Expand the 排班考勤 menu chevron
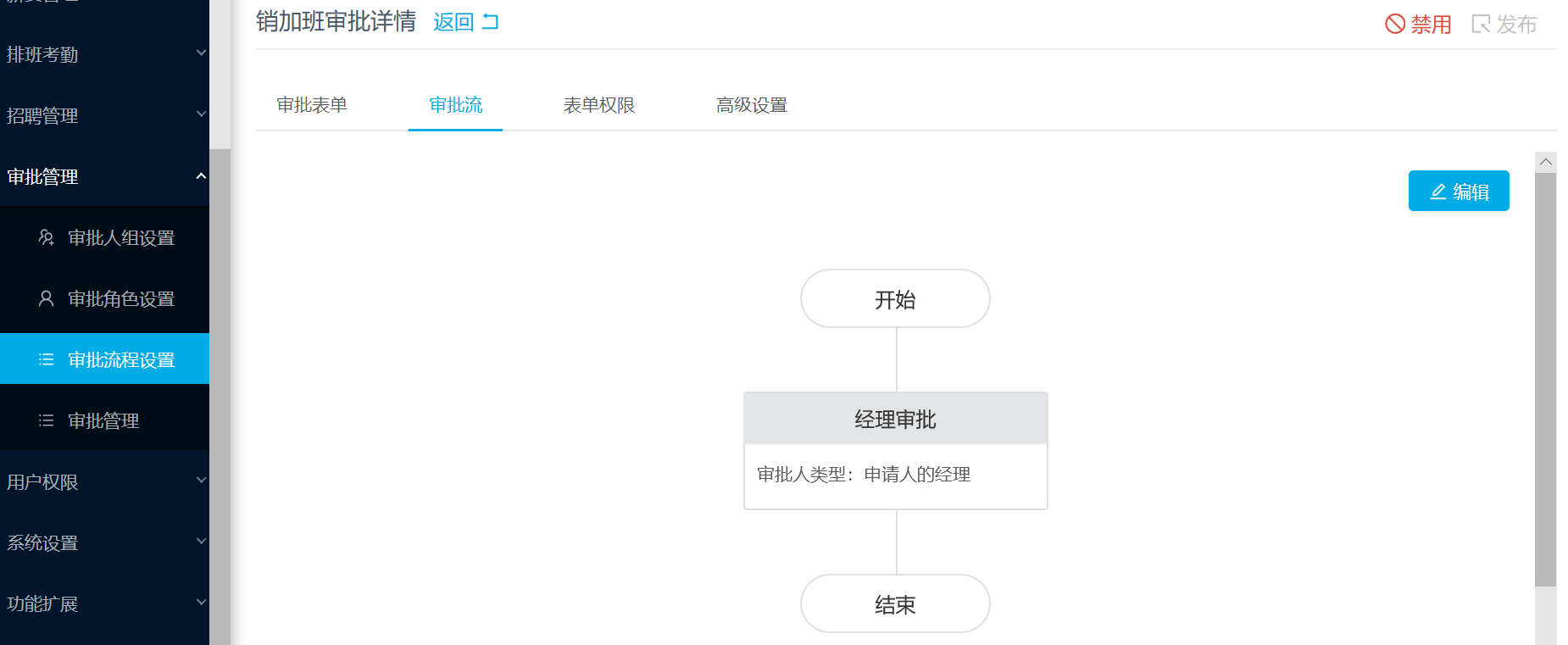1568x645 pixels. 201,53
